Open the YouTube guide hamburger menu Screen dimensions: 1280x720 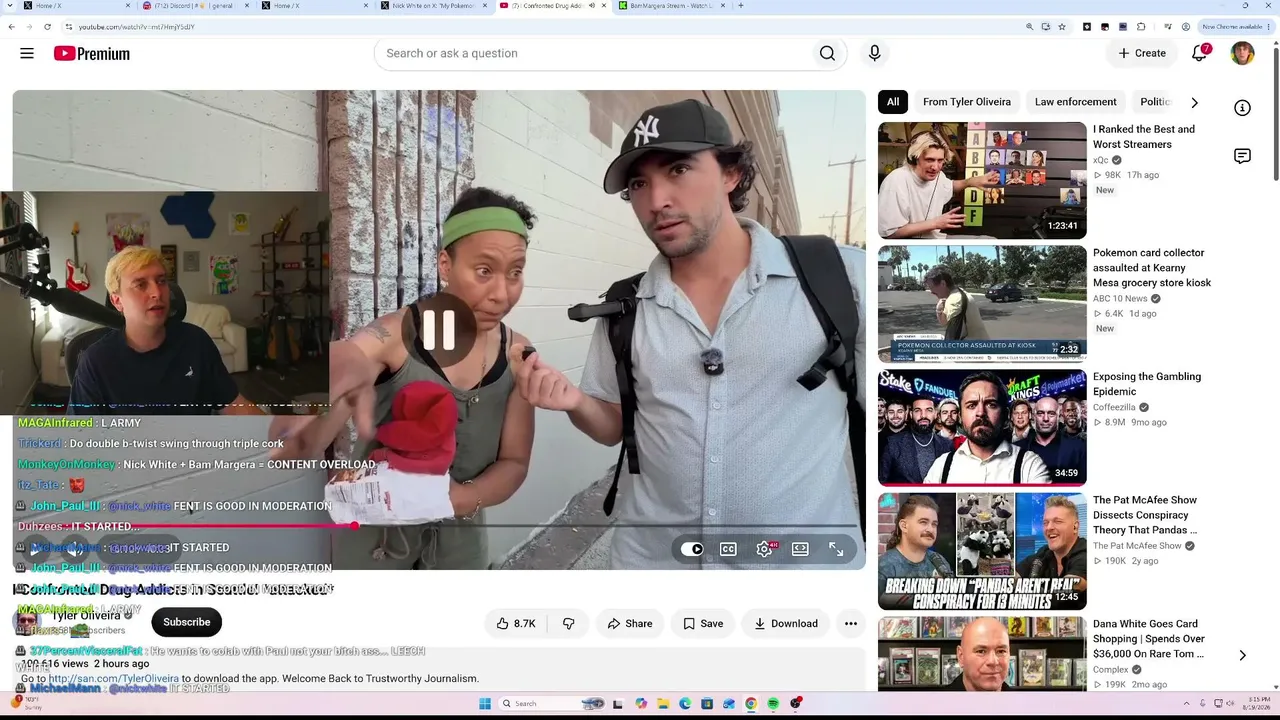pyautogui.click(x=27, y=53)
